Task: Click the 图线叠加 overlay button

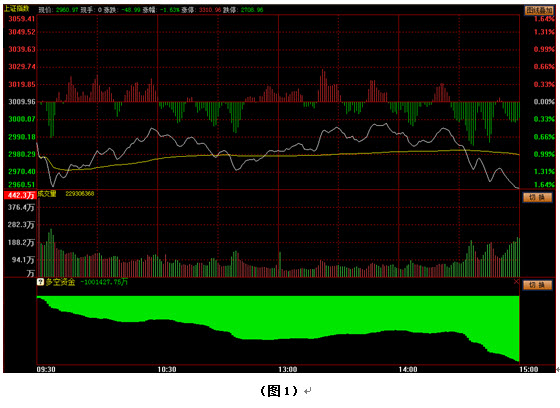Action: [538, 10]
